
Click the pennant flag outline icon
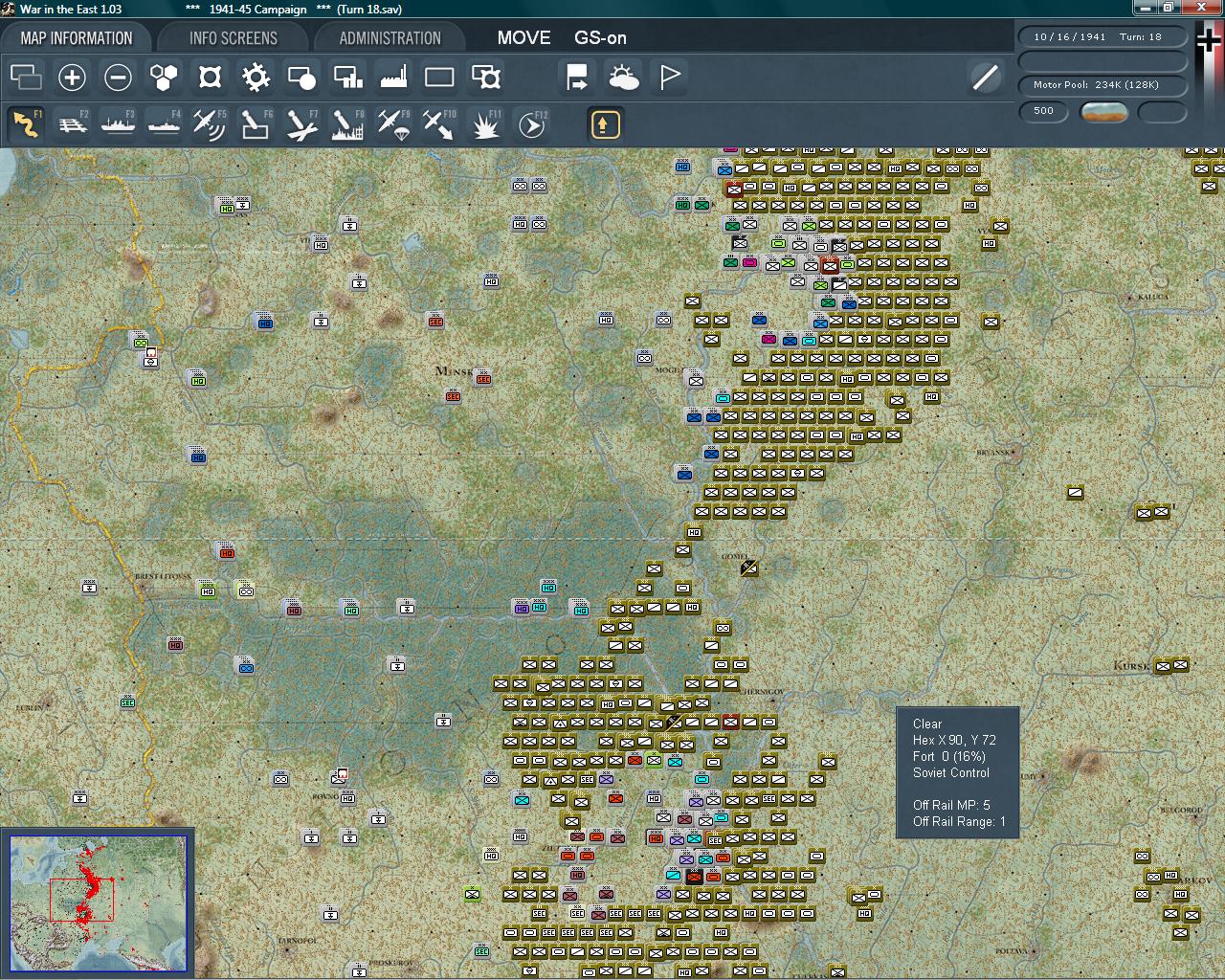669,78
